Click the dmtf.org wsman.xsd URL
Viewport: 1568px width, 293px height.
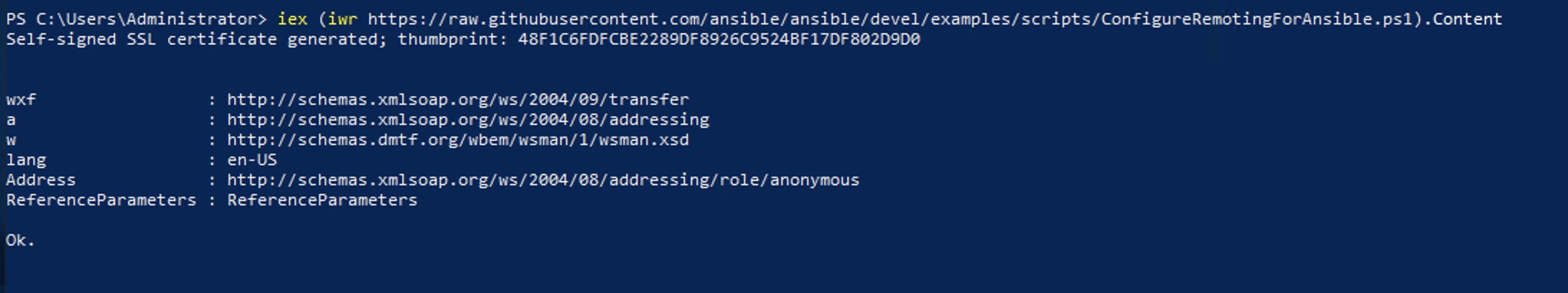(x=458, y=140)
